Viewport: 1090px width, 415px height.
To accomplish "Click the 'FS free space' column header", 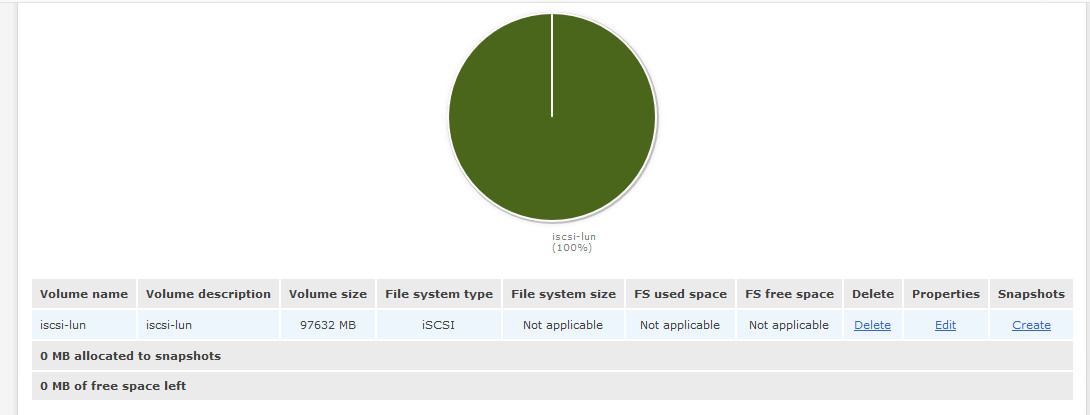I will point(790,294).
